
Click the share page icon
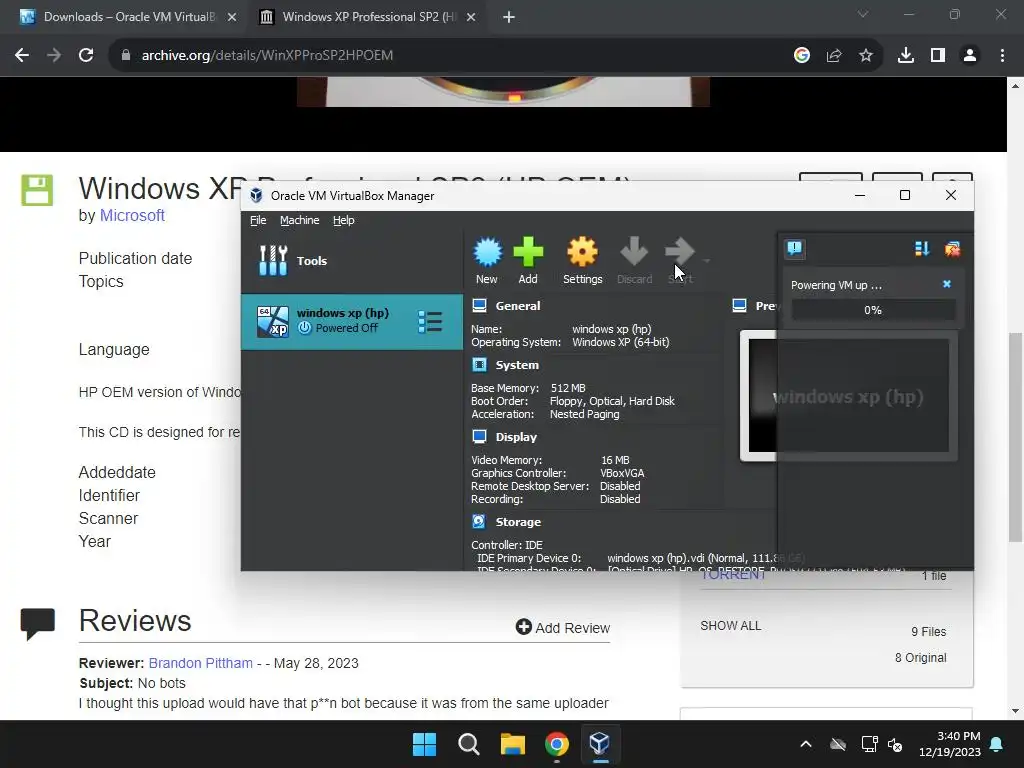tap(833, 56)
